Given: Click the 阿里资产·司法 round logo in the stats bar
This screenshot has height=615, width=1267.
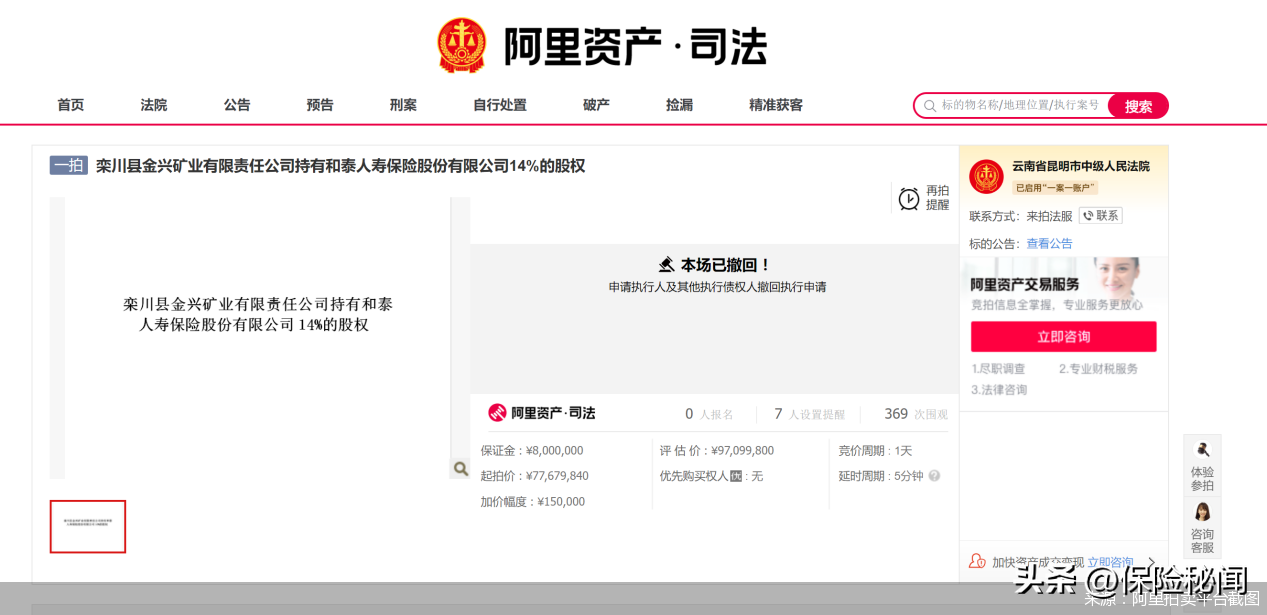Looking at the screenshot, I should coord(497,412).
